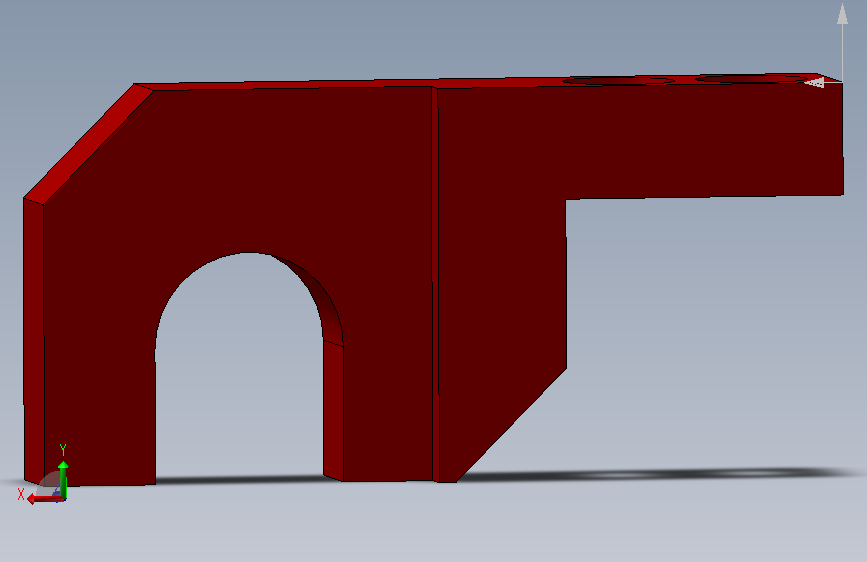Select the vertical seam edge on front face

pos(435,284)
